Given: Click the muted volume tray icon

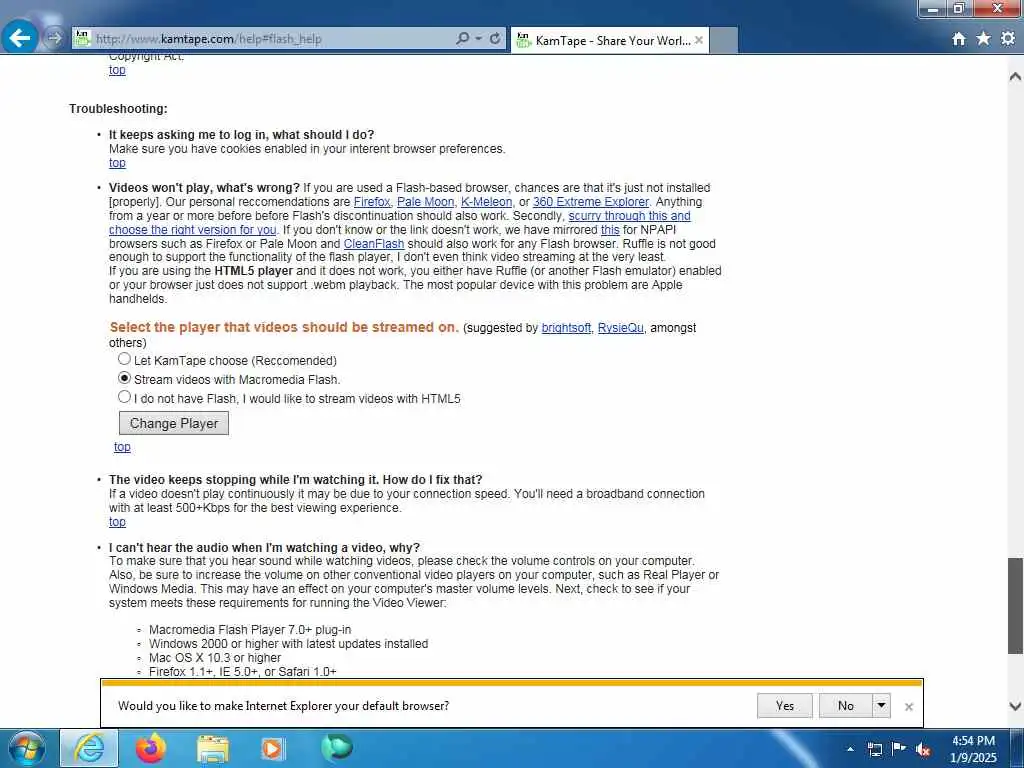Looking at the screenshot, I should [x=923, y=749].
